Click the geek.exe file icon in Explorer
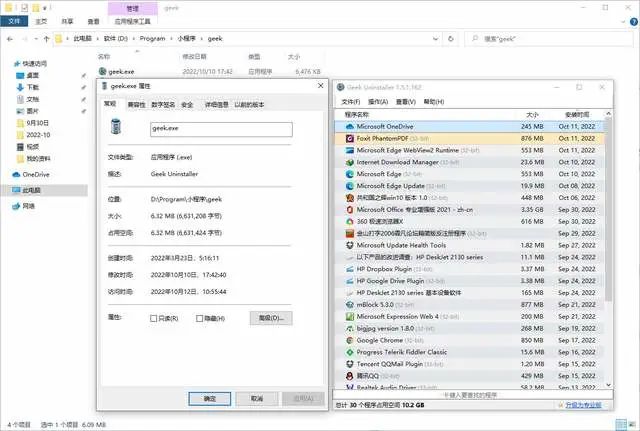The image size is (640, 431). click(x=103, y=71)
